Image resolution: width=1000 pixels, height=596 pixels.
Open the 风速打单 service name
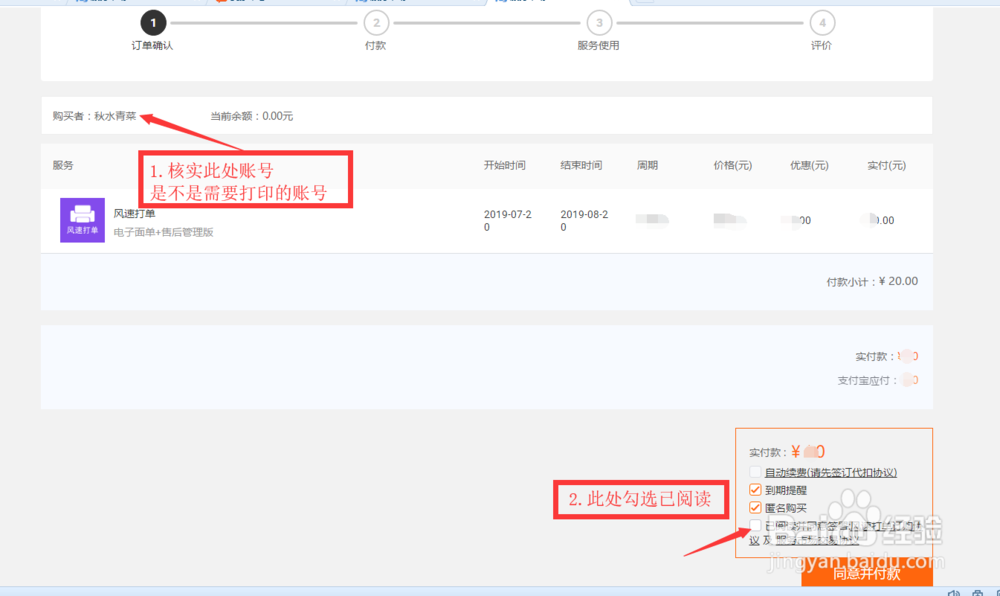pyautogui.click(x=134, y=213)
